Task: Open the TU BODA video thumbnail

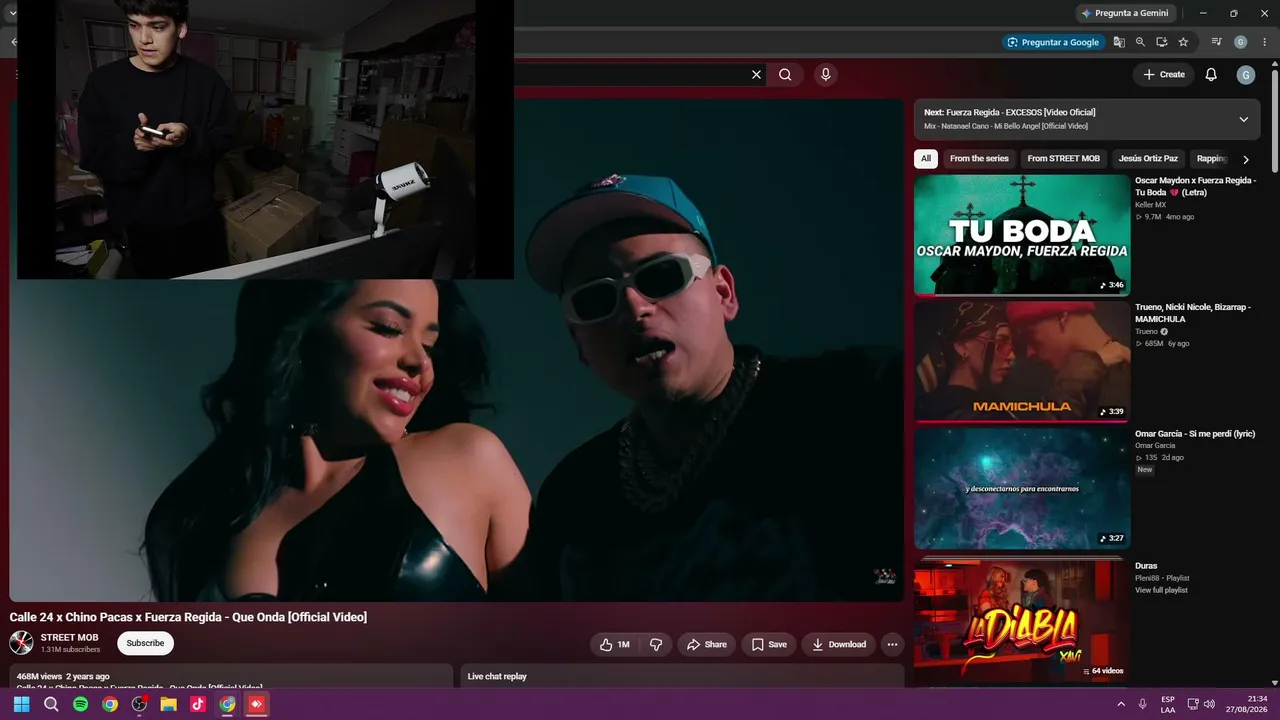Action: point(1022,235)
